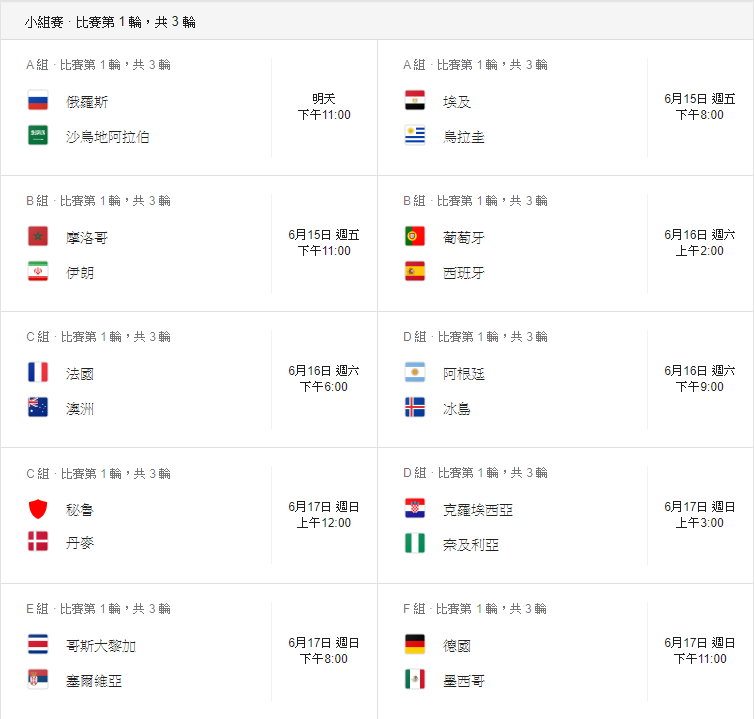Viewport: 754px width, 719px height.
Task: Click the Saudi Arabia flag icon
Action: pos(38,135)
